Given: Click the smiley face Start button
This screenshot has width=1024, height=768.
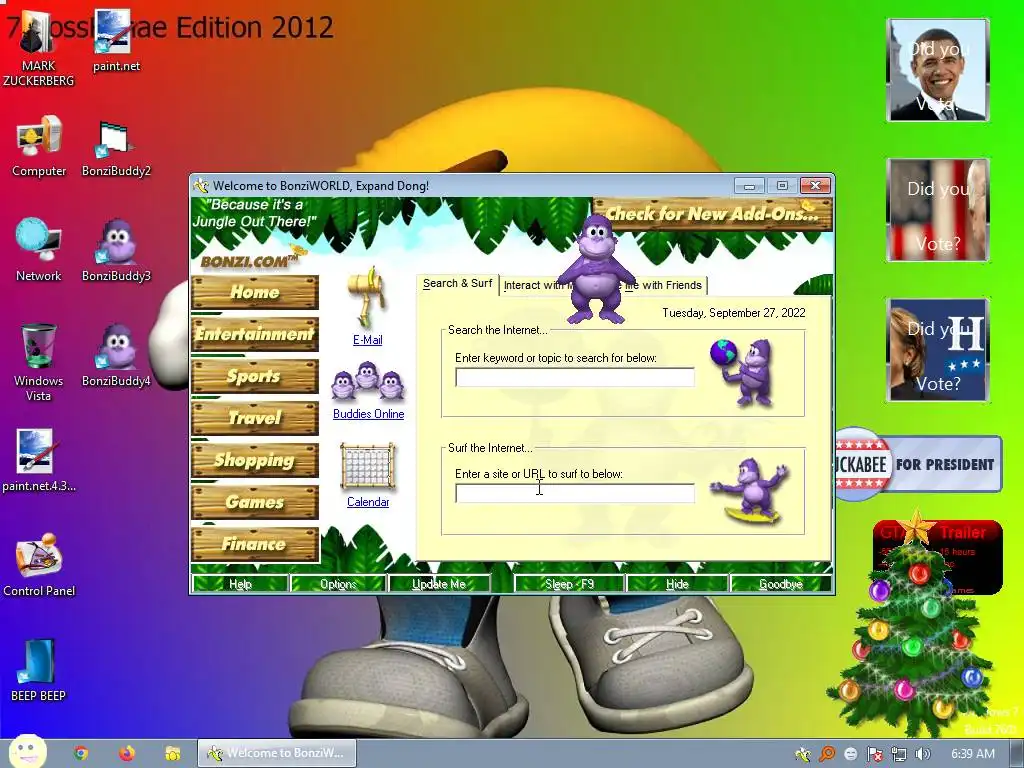Looking at the screenshot, I should [27, 752].
